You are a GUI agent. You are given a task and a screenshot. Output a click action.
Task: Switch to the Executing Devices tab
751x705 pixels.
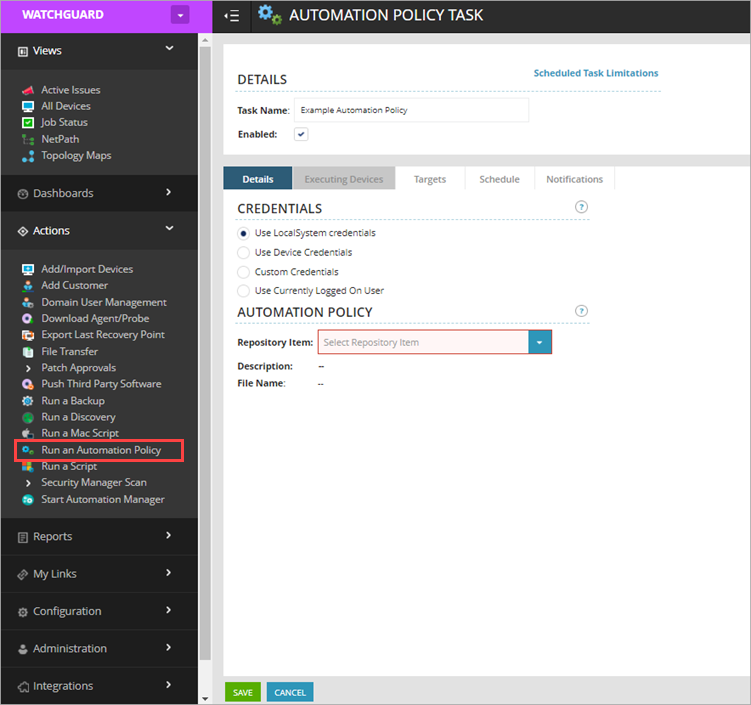(x=344, y=179)
